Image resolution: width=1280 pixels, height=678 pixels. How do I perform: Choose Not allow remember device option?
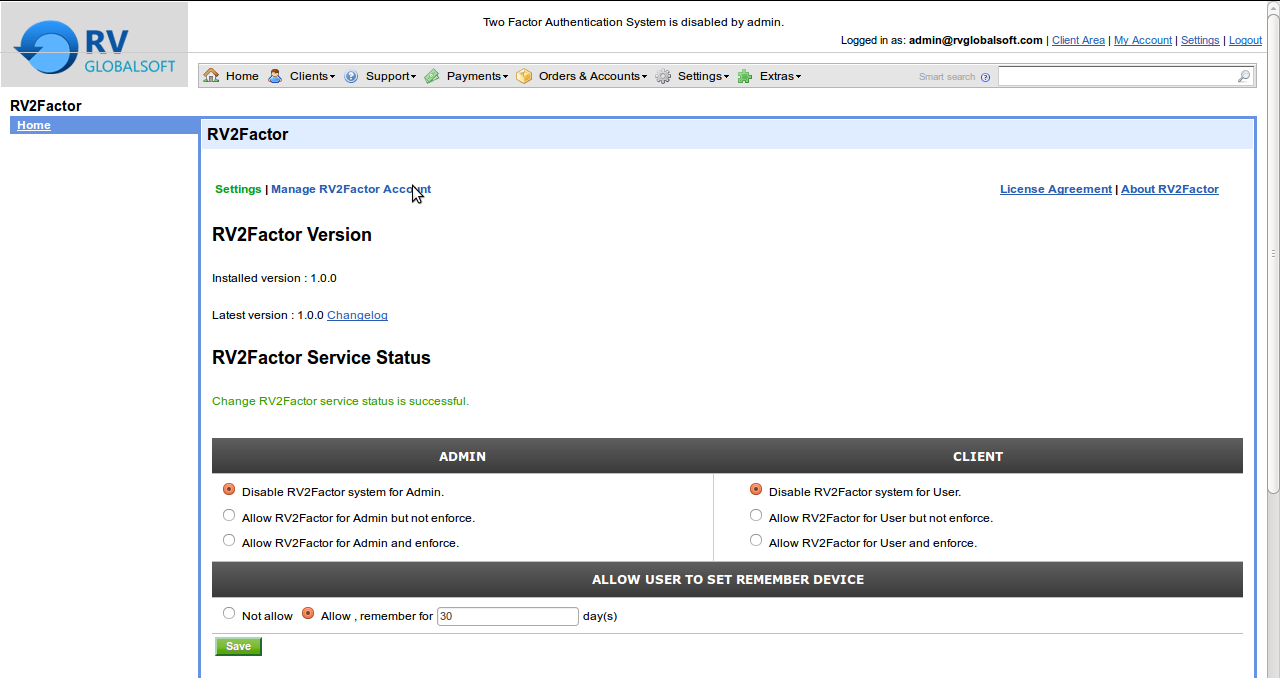pos(229,614)
